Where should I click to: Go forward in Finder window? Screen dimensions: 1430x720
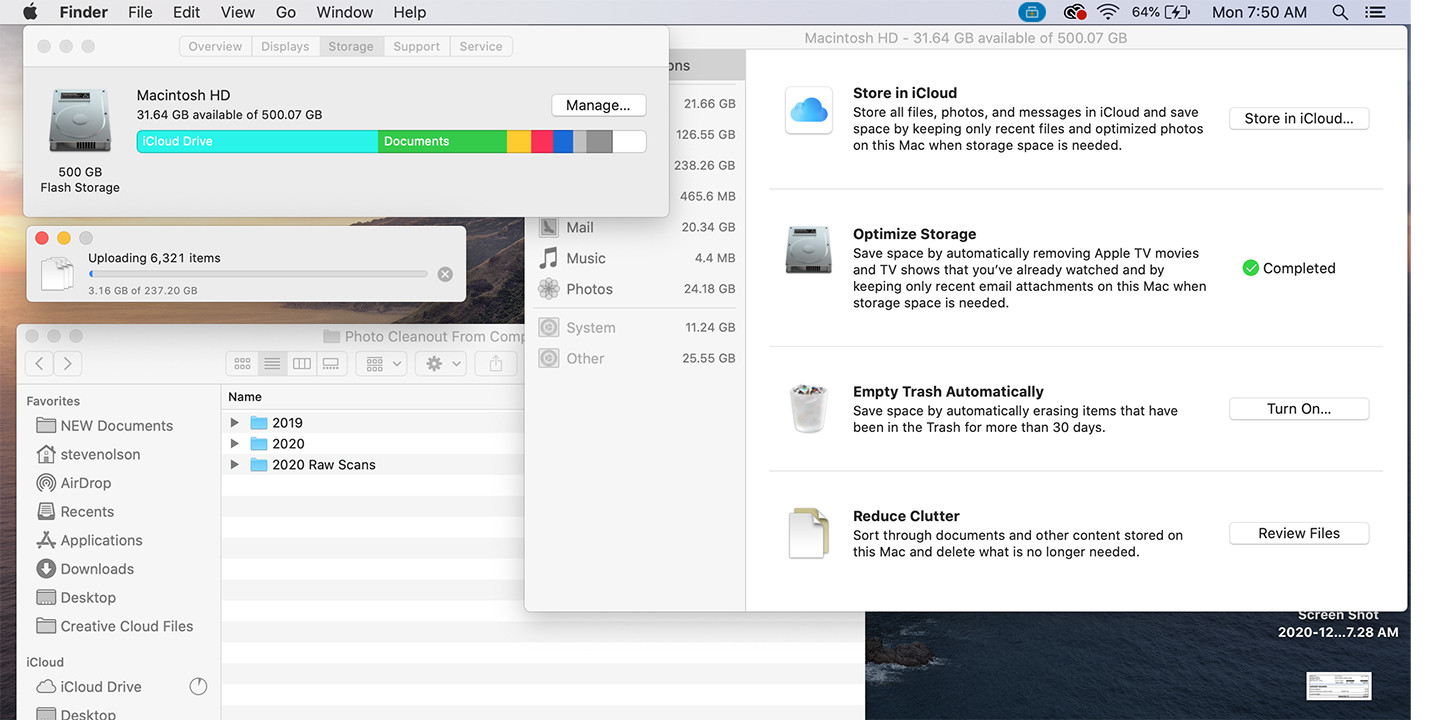67,364
